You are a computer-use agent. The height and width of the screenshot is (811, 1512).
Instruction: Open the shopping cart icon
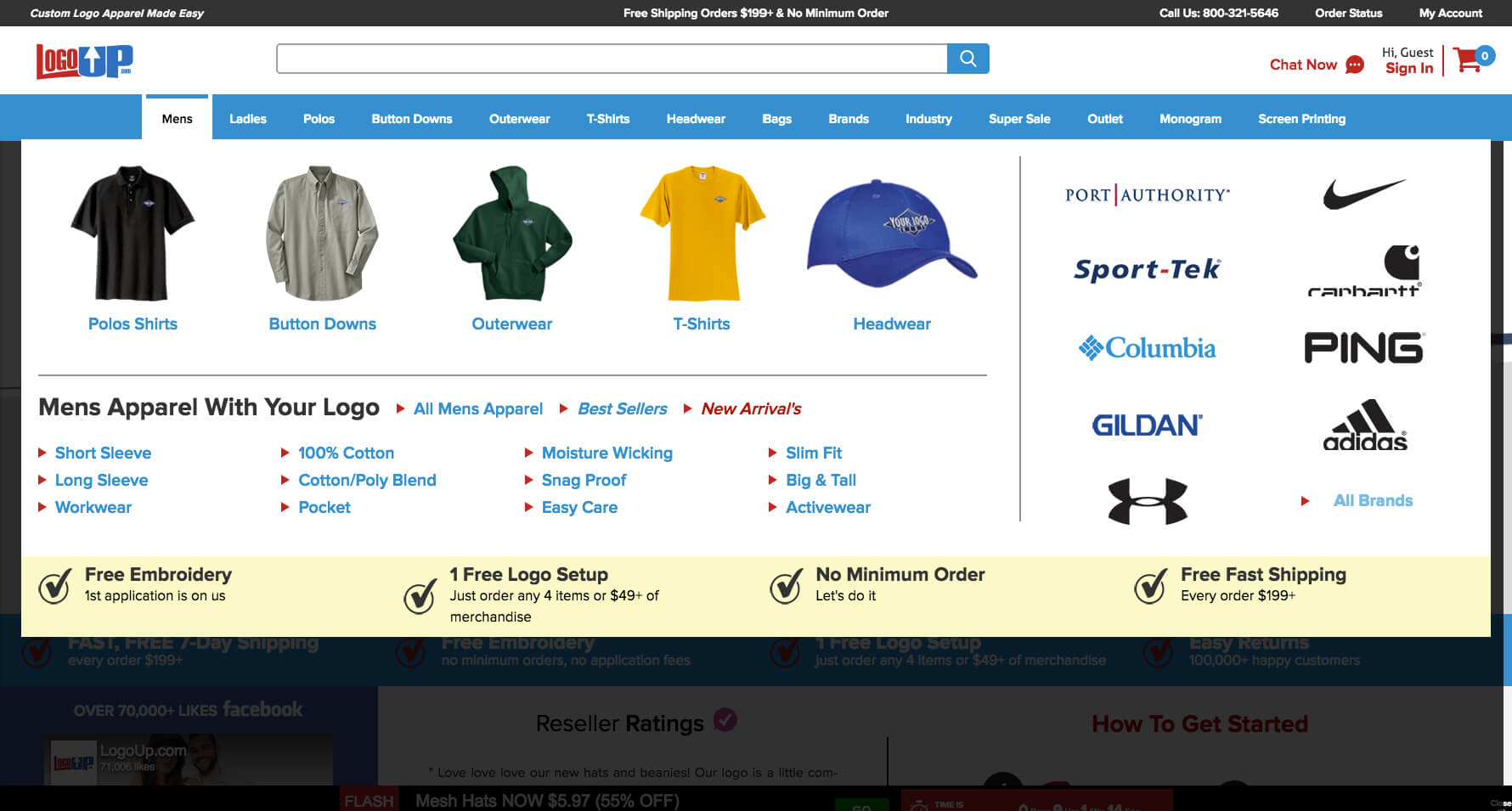point(1468,59)
